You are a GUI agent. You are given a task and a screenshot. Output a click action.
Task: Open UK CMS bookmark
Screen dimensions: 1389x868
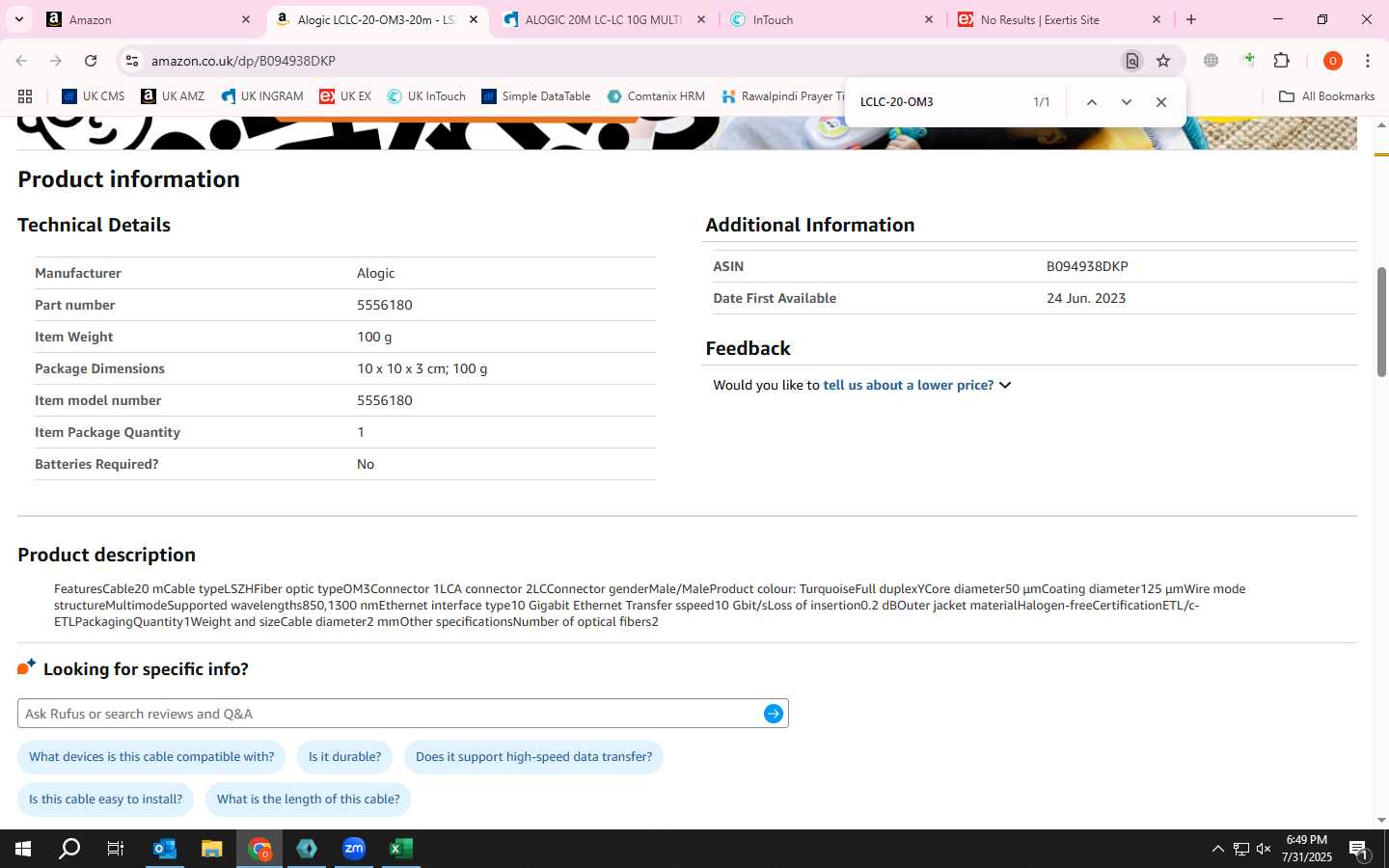94,96
